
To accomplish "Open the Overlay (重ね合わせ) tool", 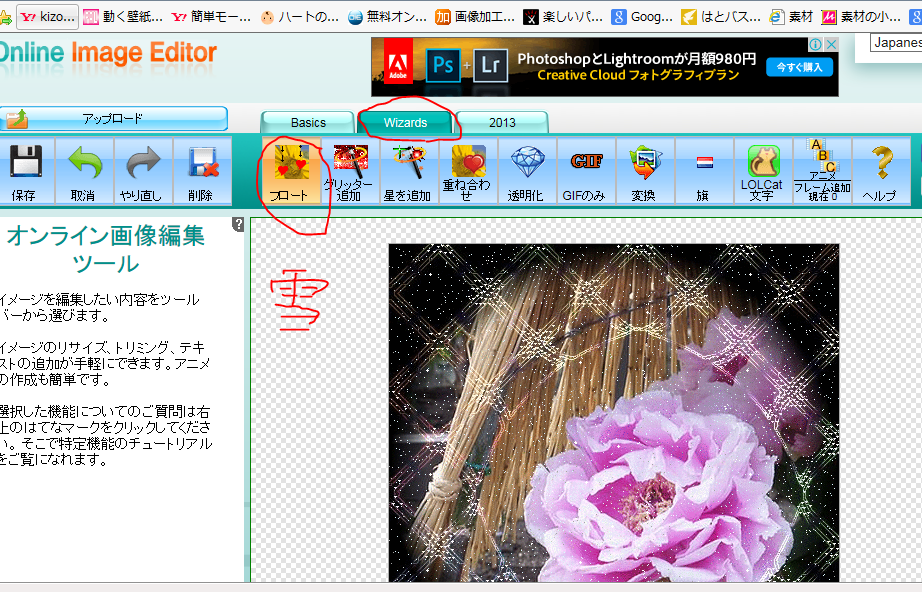I will point(468,171).
